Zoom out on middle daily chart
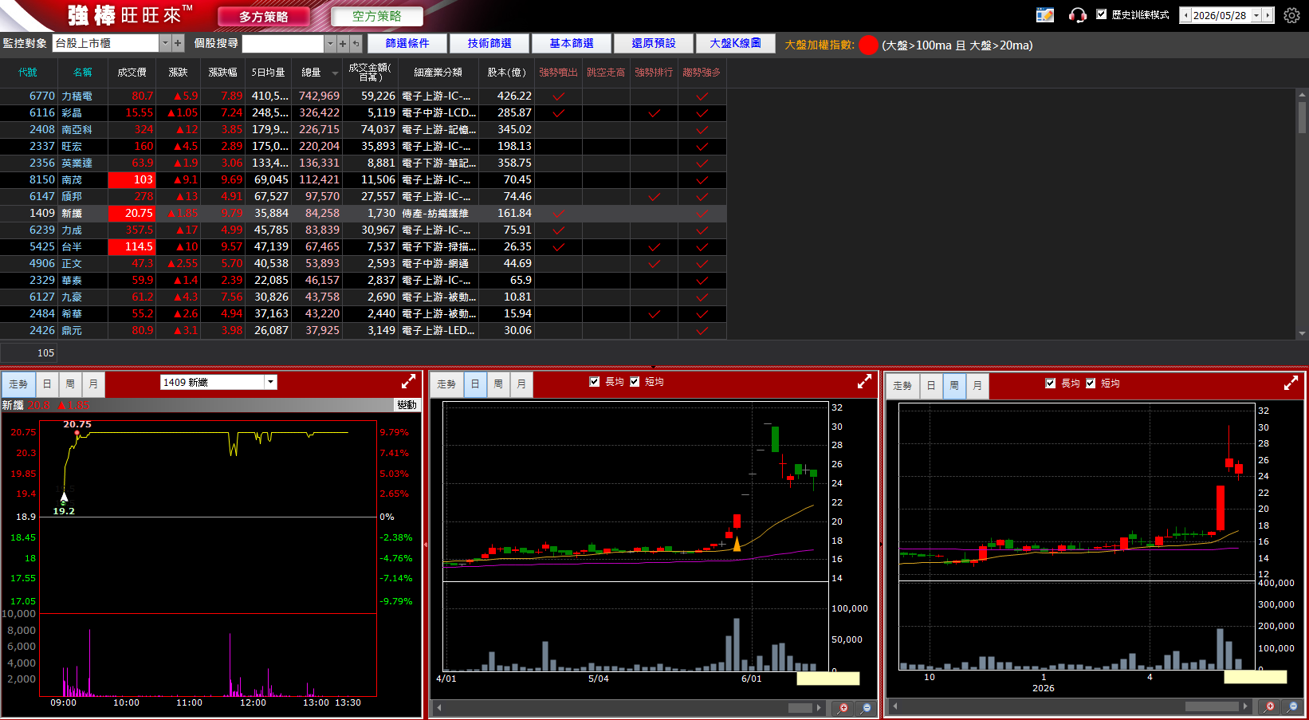The height and width of the screenshot is (720, 1309). (866, 708)
